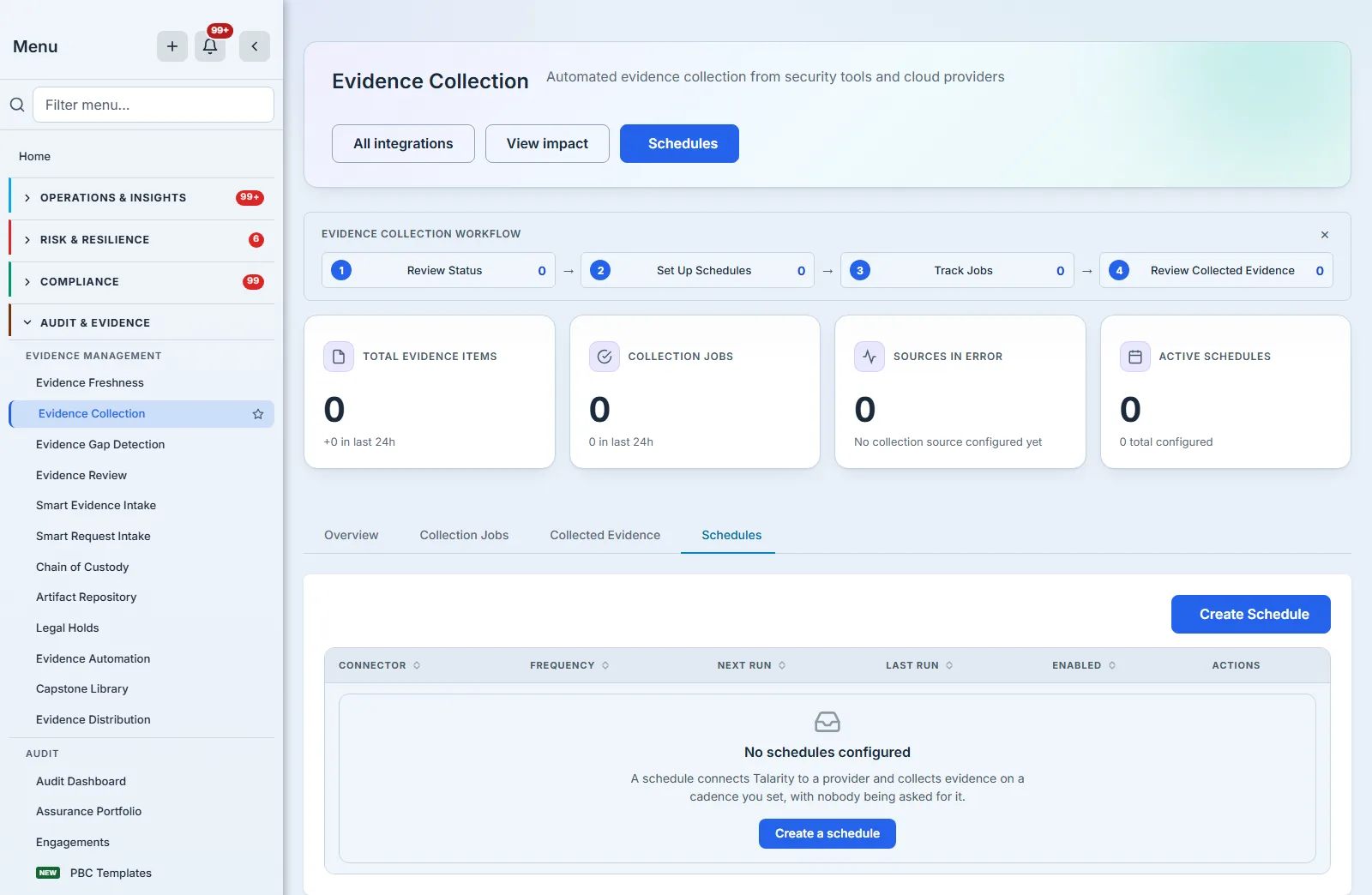
Task: Open Evidence Review in sidebar
Action: pyautogui.click(x=141, y=476)
